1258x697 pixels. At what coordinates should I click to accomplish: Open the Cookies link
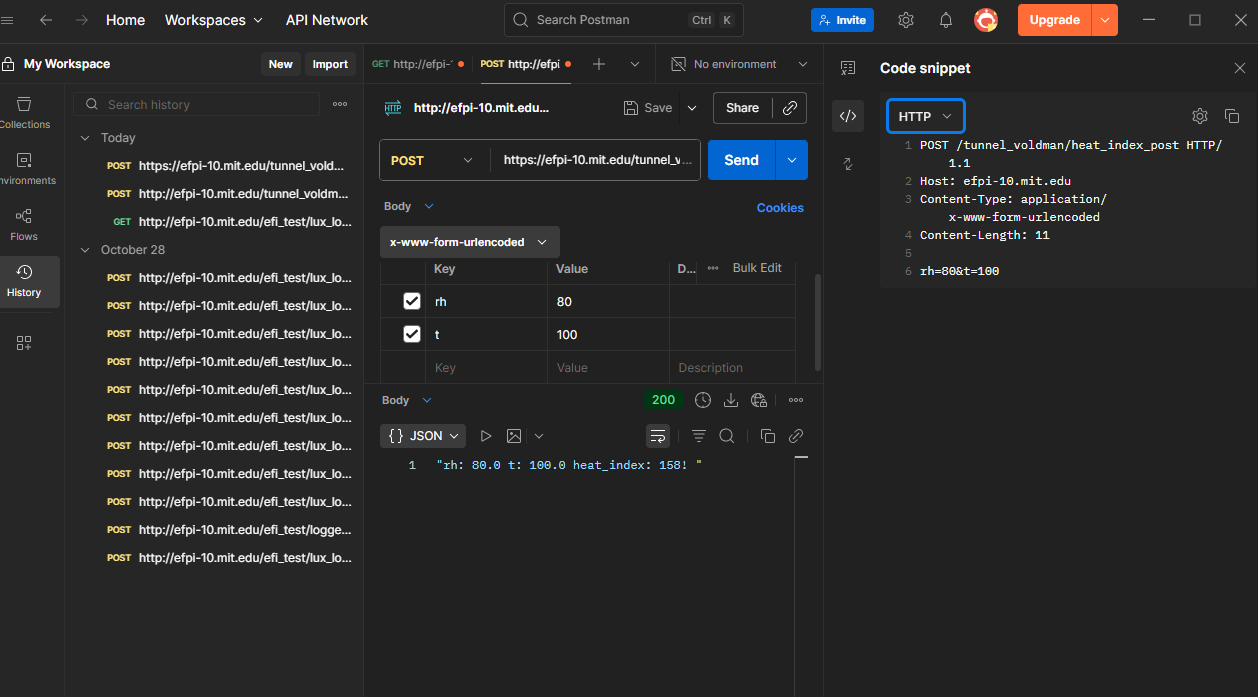pos(779,208)
